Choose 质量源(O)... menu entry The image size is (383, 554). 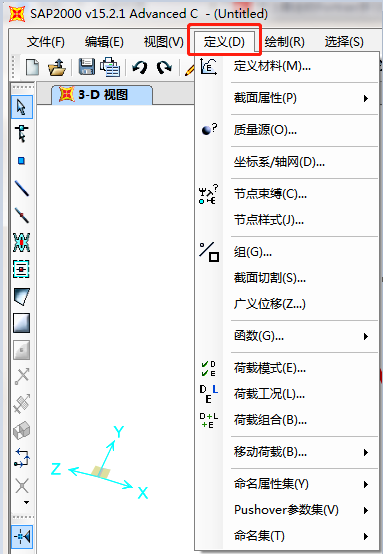click(287, 130)
